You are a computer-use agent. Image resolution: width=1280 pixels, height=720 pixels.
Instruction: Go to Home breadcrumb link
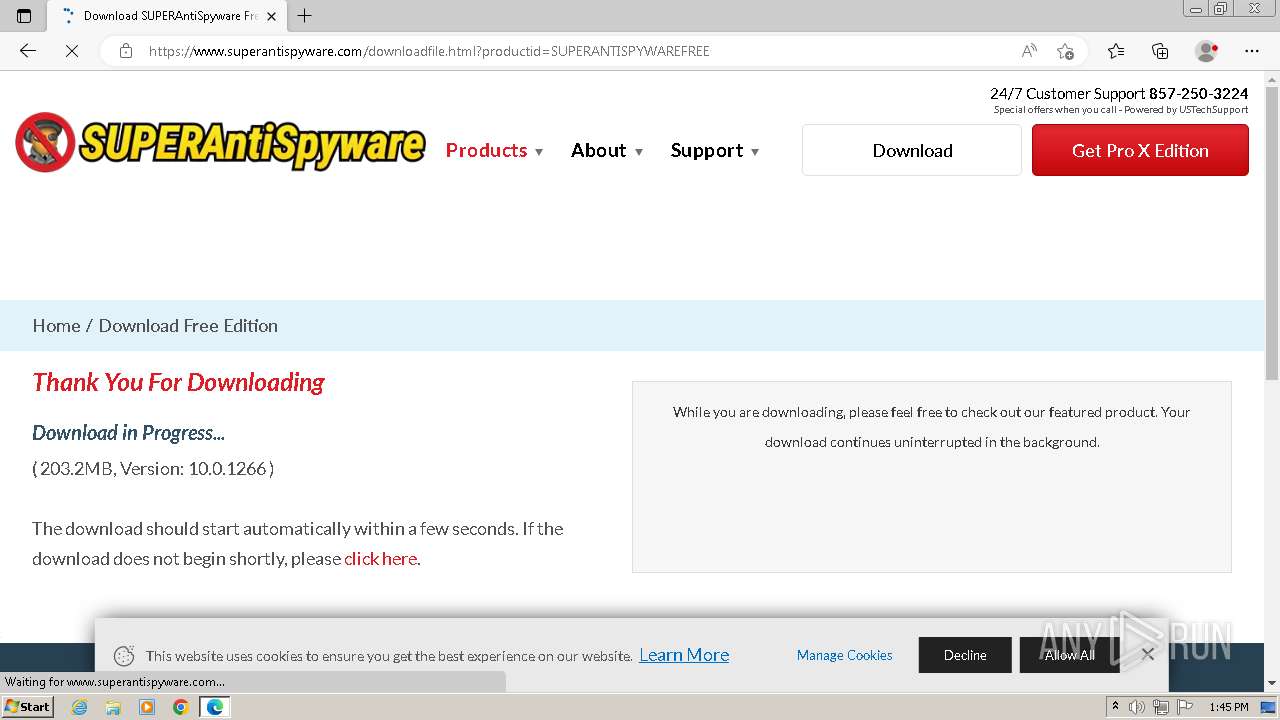(56, 325)
